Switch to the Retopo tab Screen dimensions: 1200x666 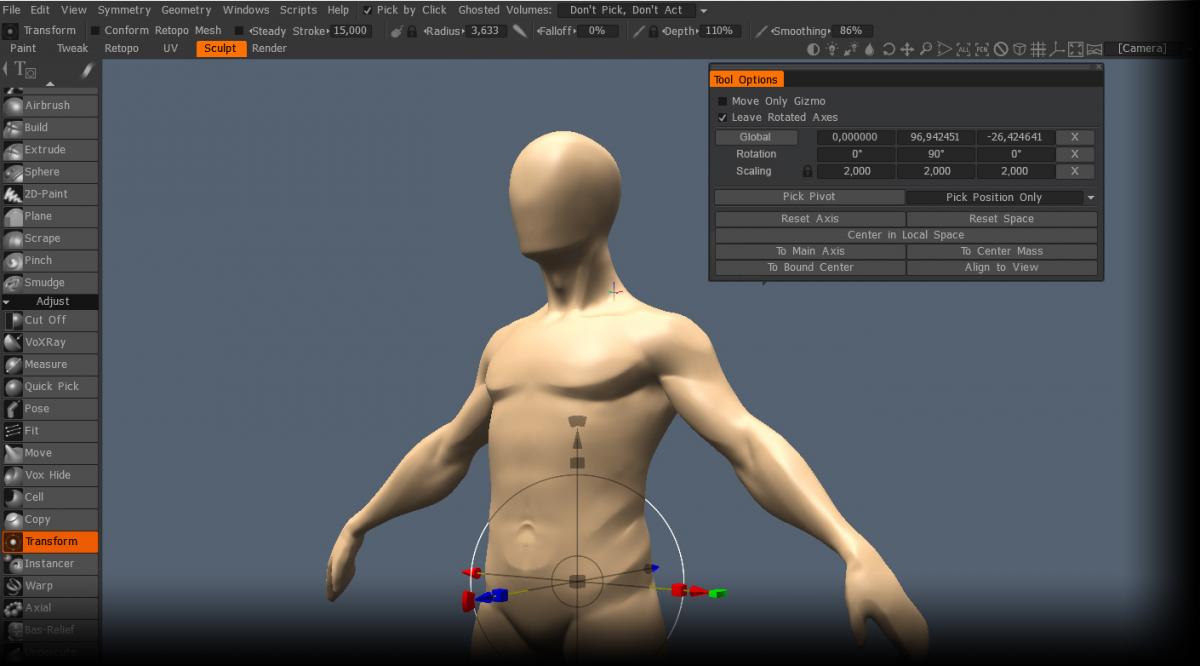pos(122,48)
